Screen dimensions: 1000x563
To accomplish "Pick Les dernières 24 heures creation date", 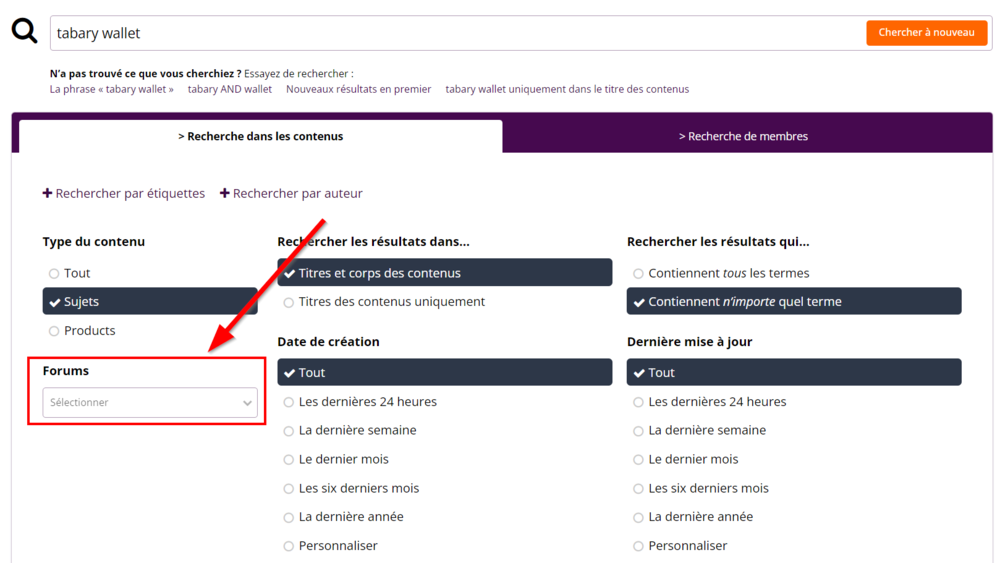I will (x=289, y=402).
